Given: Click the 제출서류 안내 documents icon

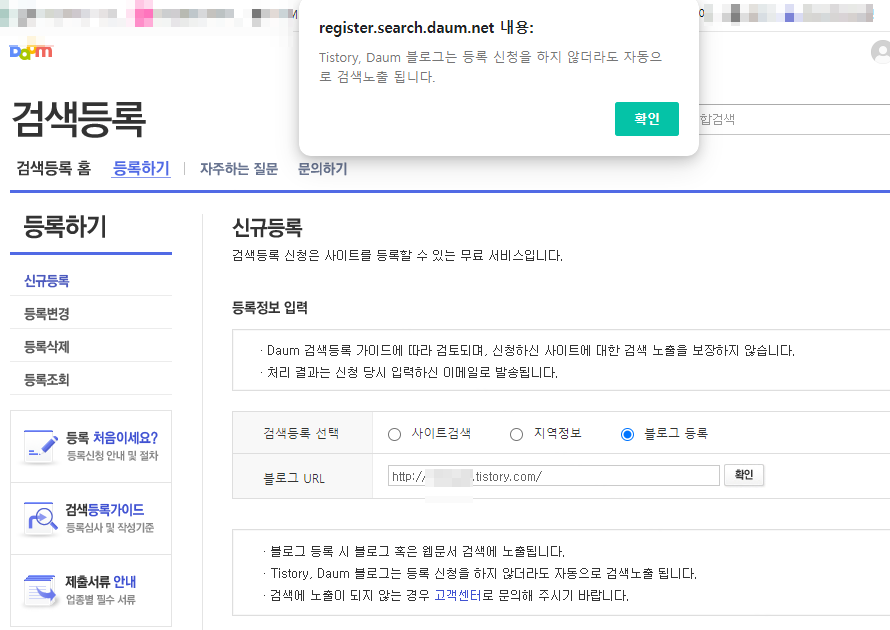Looking at the screenshot, I should [x=40, y=590].
